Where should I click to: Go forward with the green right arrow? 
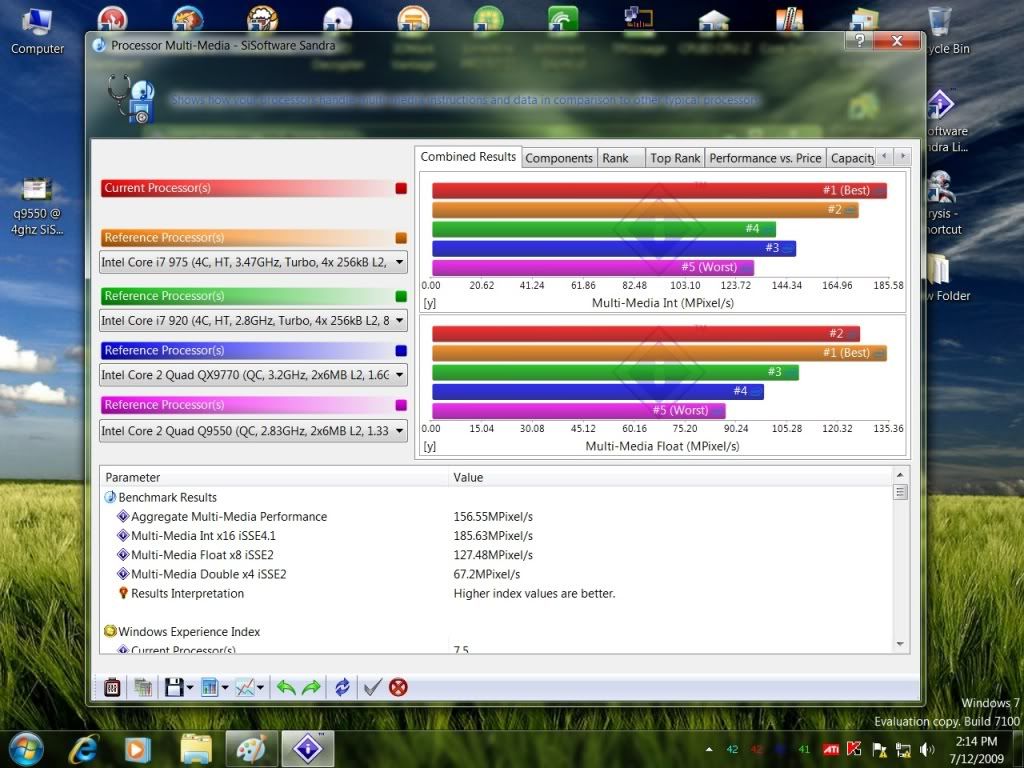[x=312, y=687]
